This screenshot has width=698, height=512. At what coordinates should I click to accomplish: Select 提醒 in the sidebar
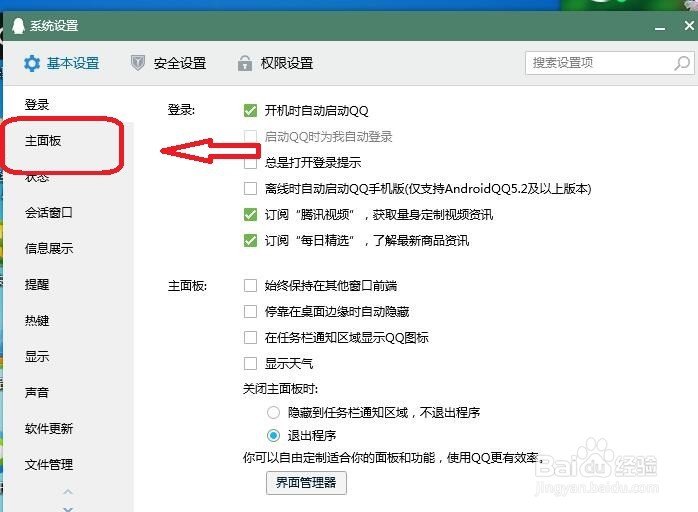point(37,284)
